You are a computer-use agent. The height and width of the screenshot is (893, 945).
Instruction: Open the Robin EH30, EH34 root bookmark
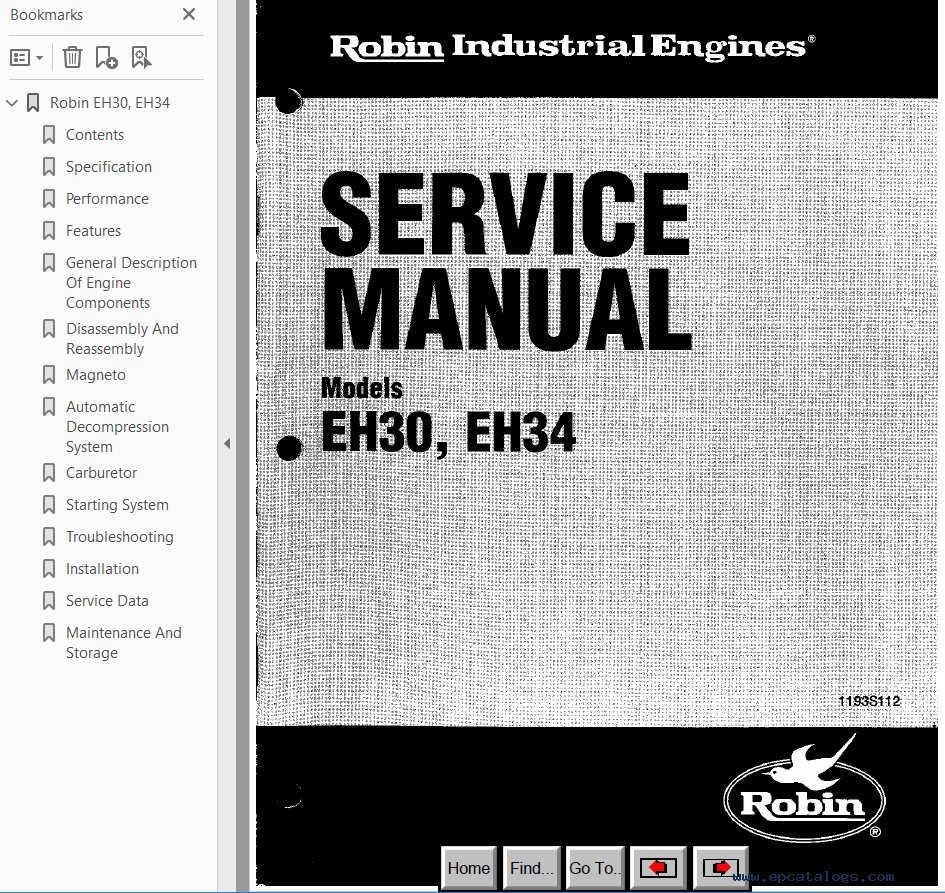tap(110, 103)
